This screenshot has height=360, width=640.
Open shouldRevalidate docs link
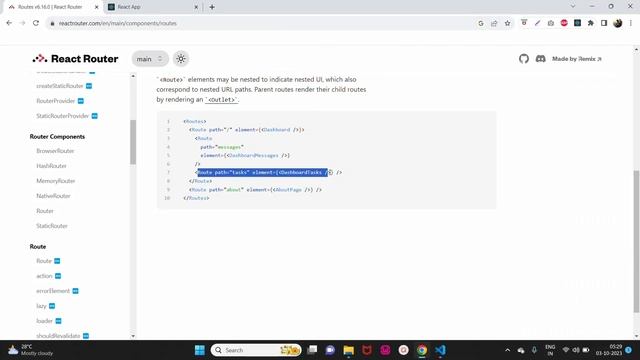tap(58, 336)
